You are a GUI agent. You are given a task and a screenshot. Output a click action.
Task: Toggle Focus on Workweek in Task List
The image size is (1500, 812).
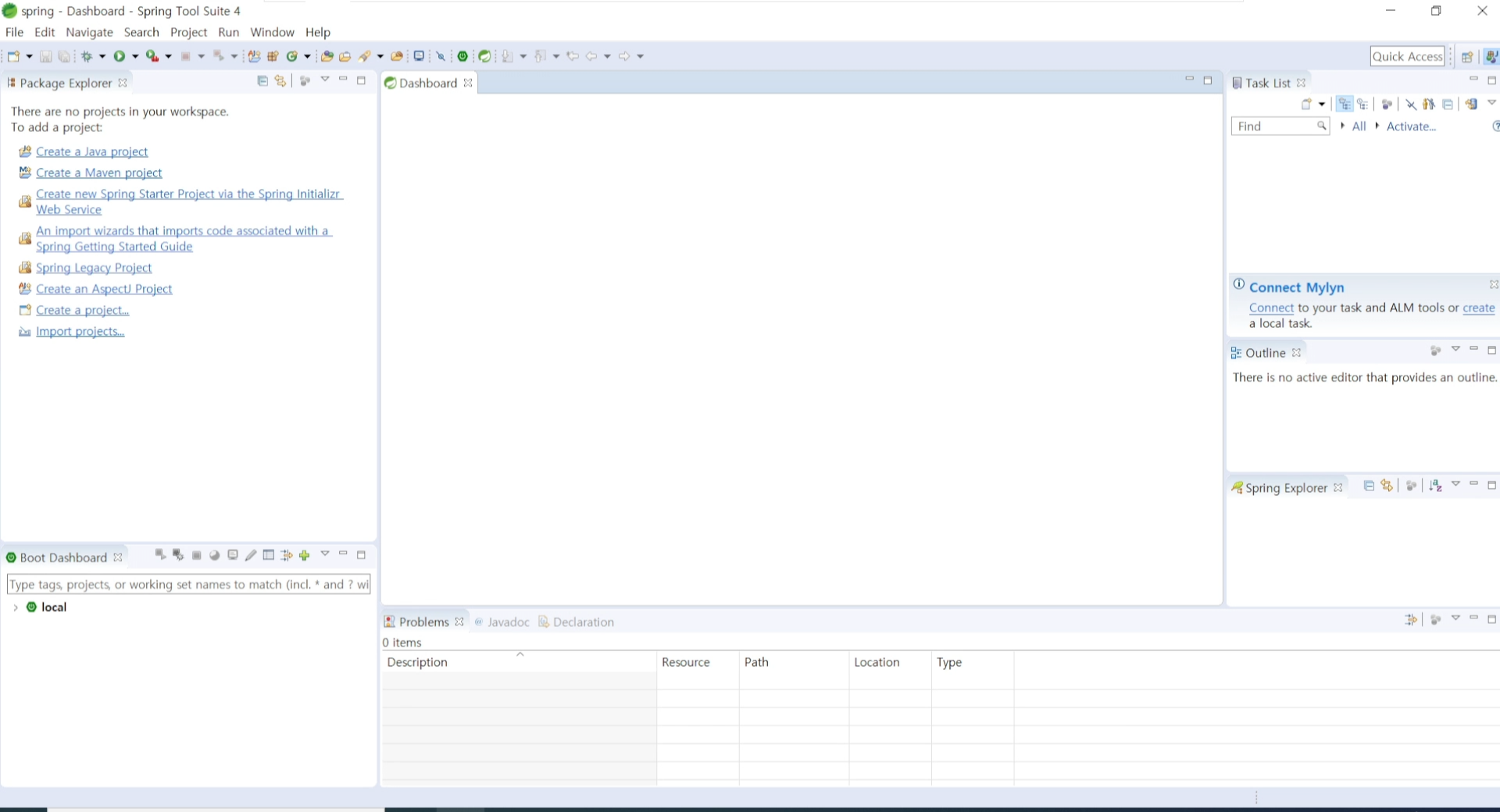(x=1387, y=104)
